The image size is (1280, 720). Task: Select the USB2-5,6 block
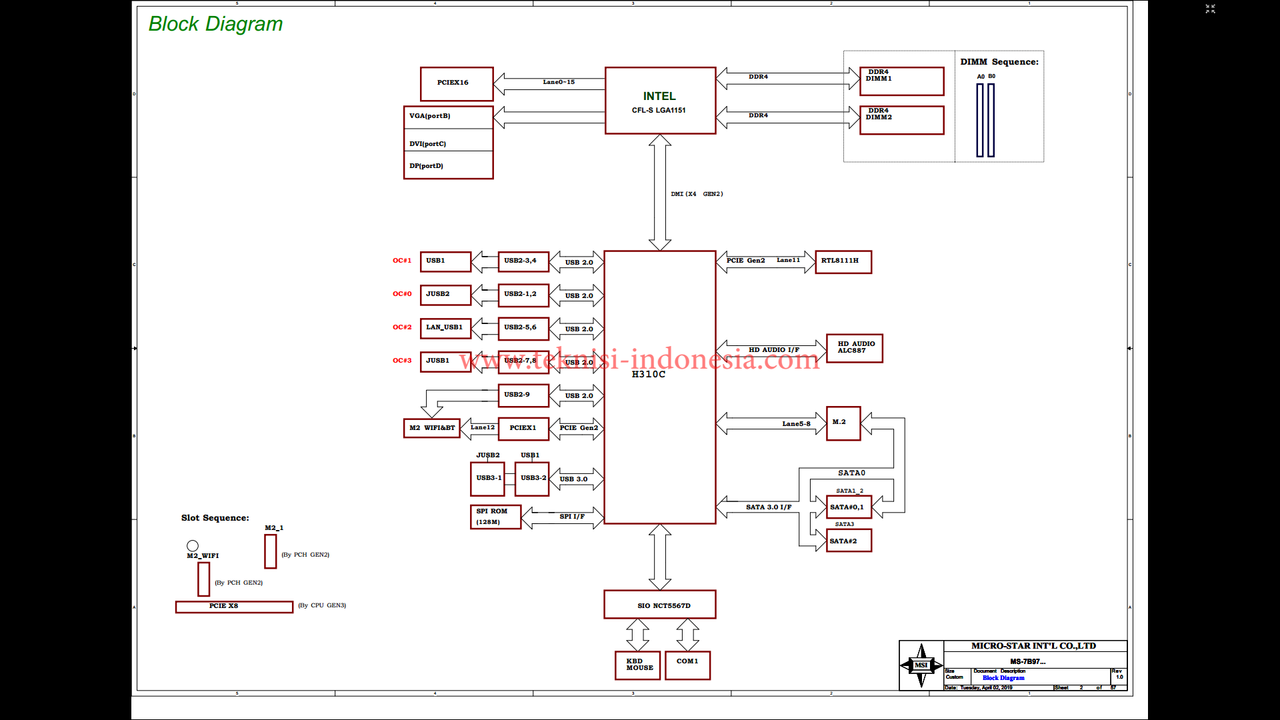coord(524,327)
